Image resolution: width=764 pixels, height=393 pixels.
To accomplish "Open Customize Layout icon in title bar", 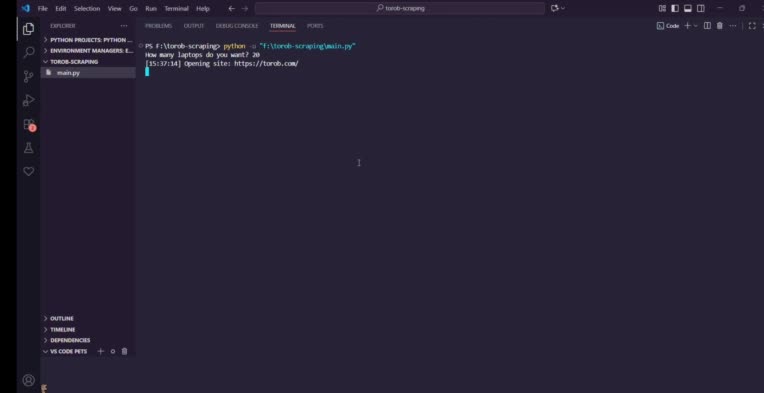I will pyautogui.click(x=662, y=8).
